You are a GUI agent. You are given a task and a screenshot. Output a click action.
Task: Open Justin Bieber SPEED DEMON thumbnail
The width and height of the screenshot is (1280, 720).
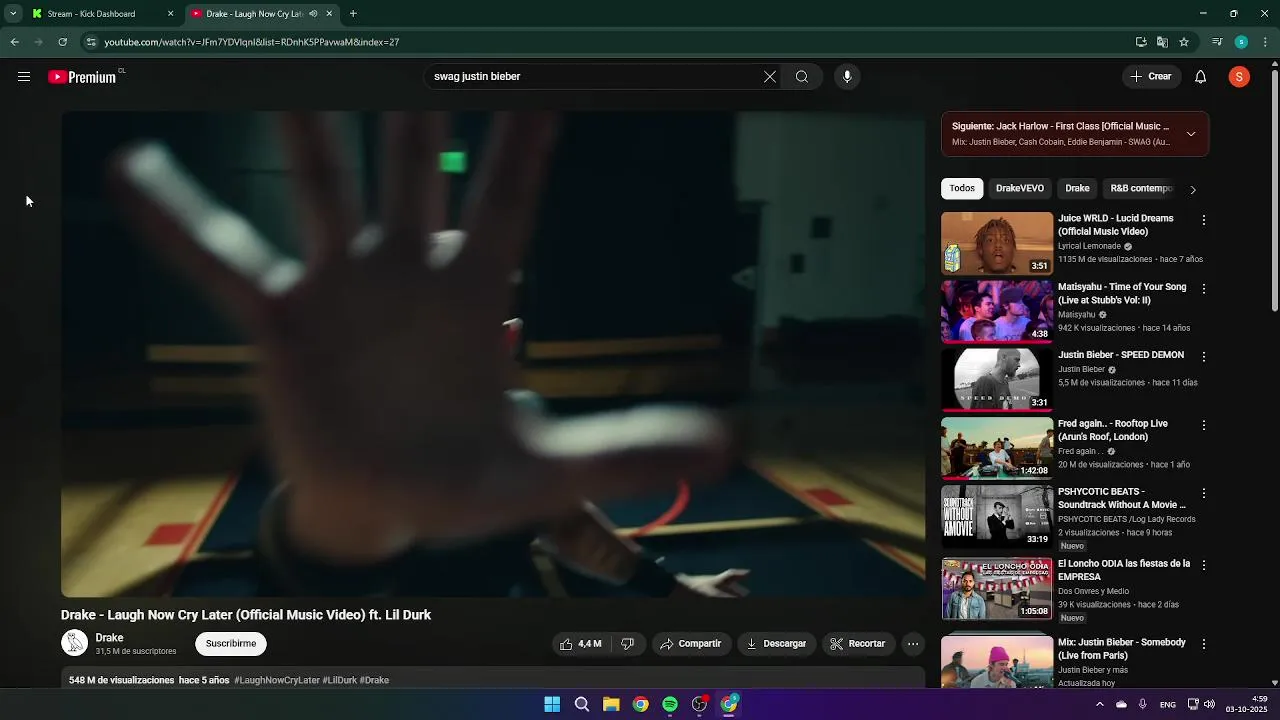997,380
